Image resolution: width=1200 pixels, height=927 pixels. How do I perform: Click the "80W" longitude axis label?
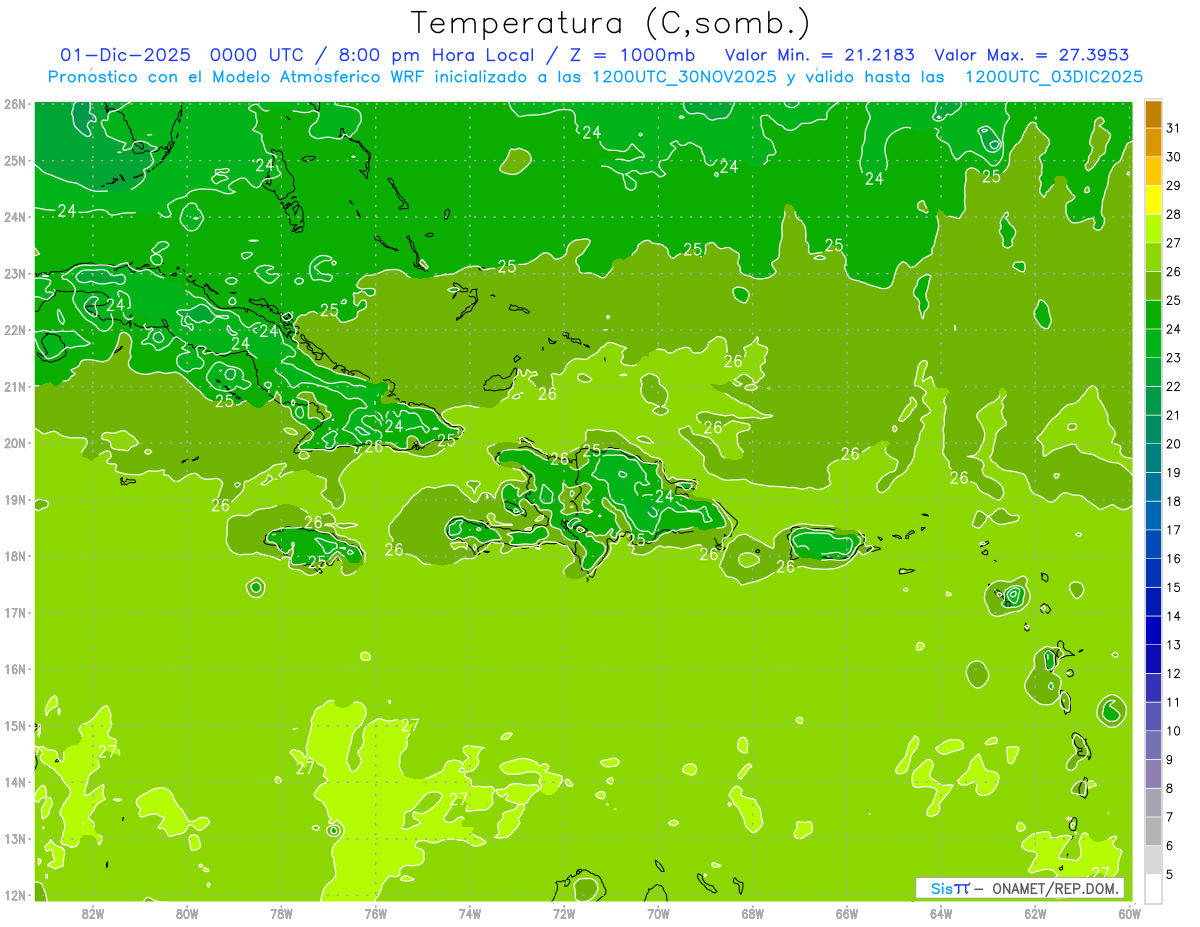(187, 913)
